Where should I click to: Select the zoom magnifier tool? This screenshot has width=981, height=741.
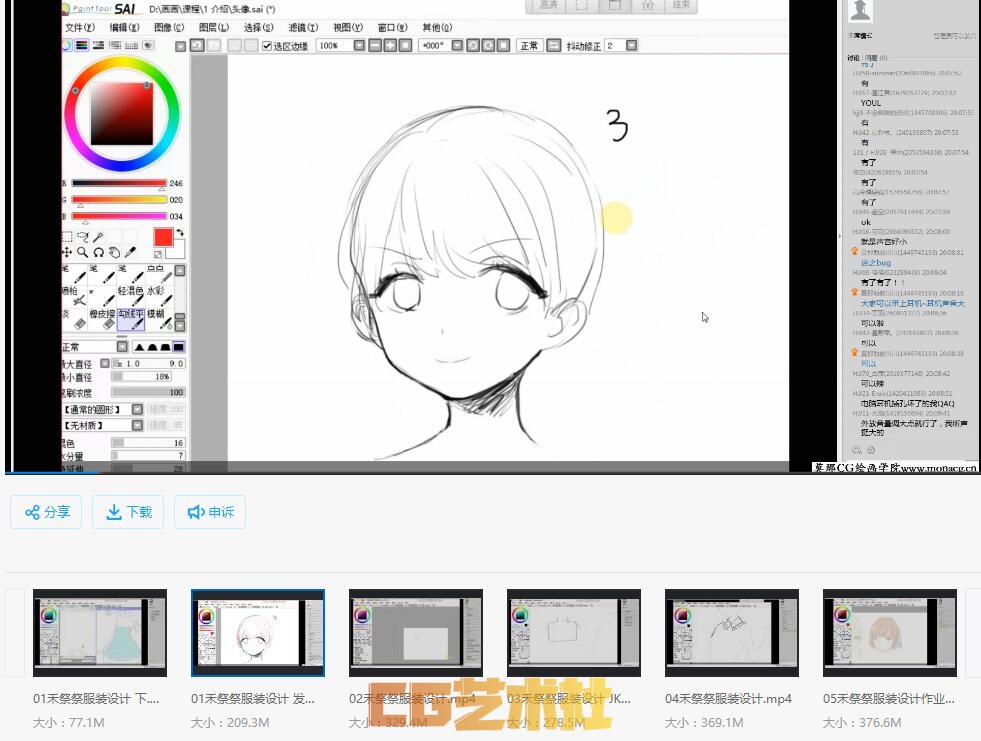pos(83,252)
